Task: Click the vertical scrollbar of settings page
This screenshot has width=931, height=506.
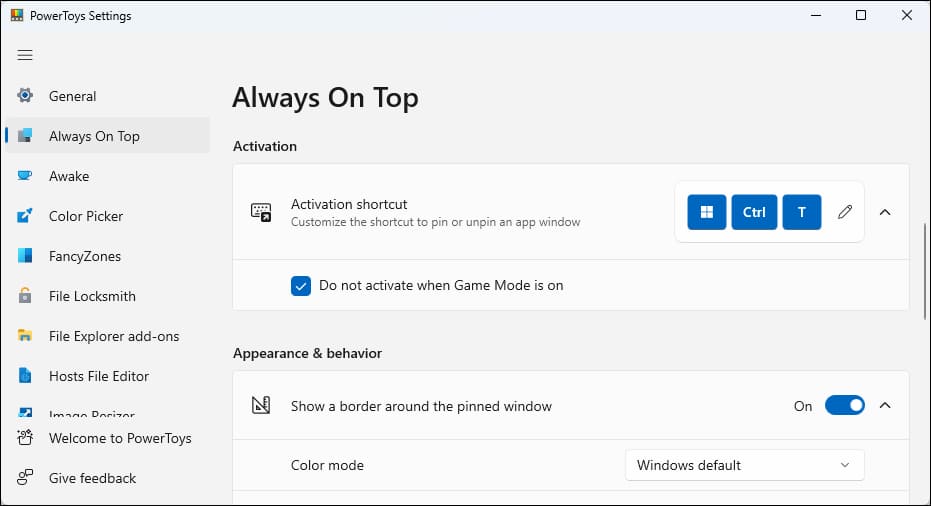Action: [x=924, y=271]
